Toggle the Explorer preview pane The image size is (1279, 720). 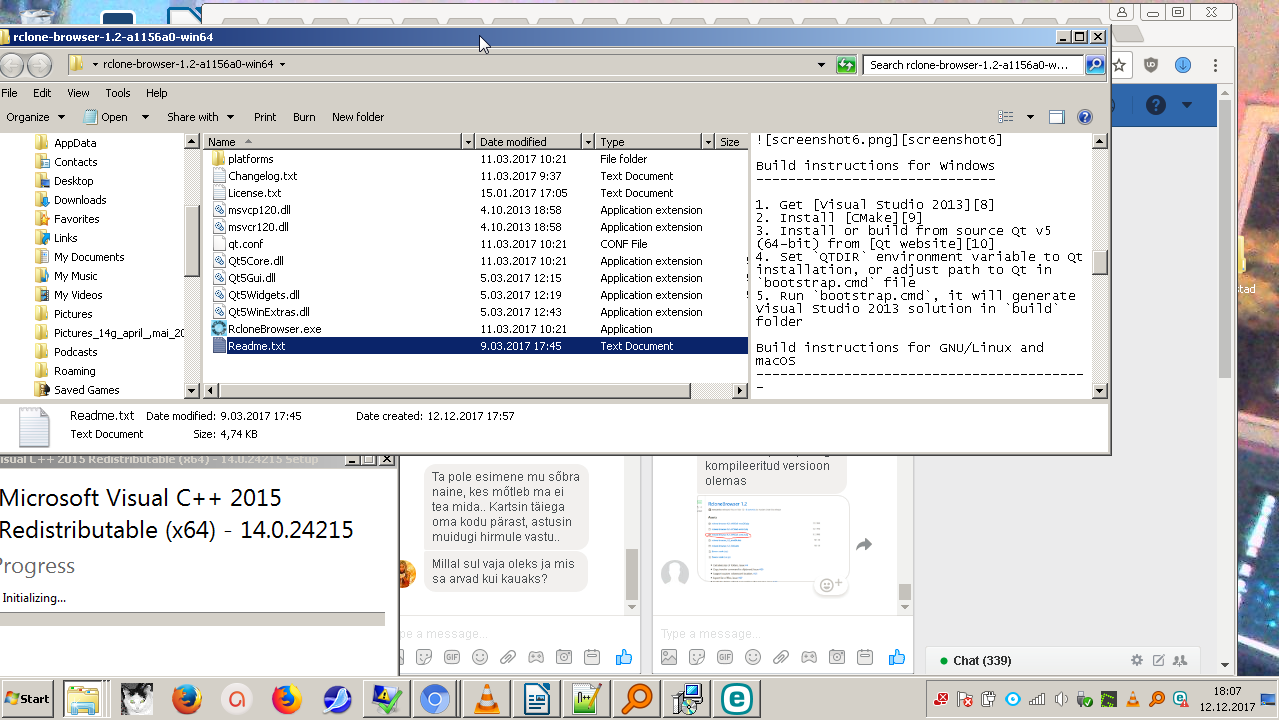[1057, 117]
